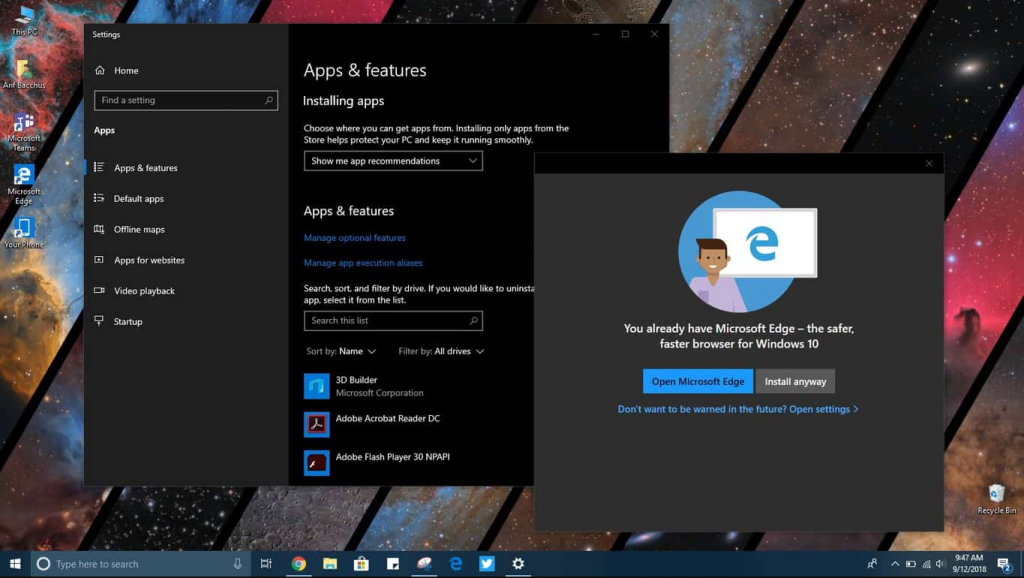1024x578 pixels.
Task: Show hidden tray icons chevron
Action: [895, 564]
